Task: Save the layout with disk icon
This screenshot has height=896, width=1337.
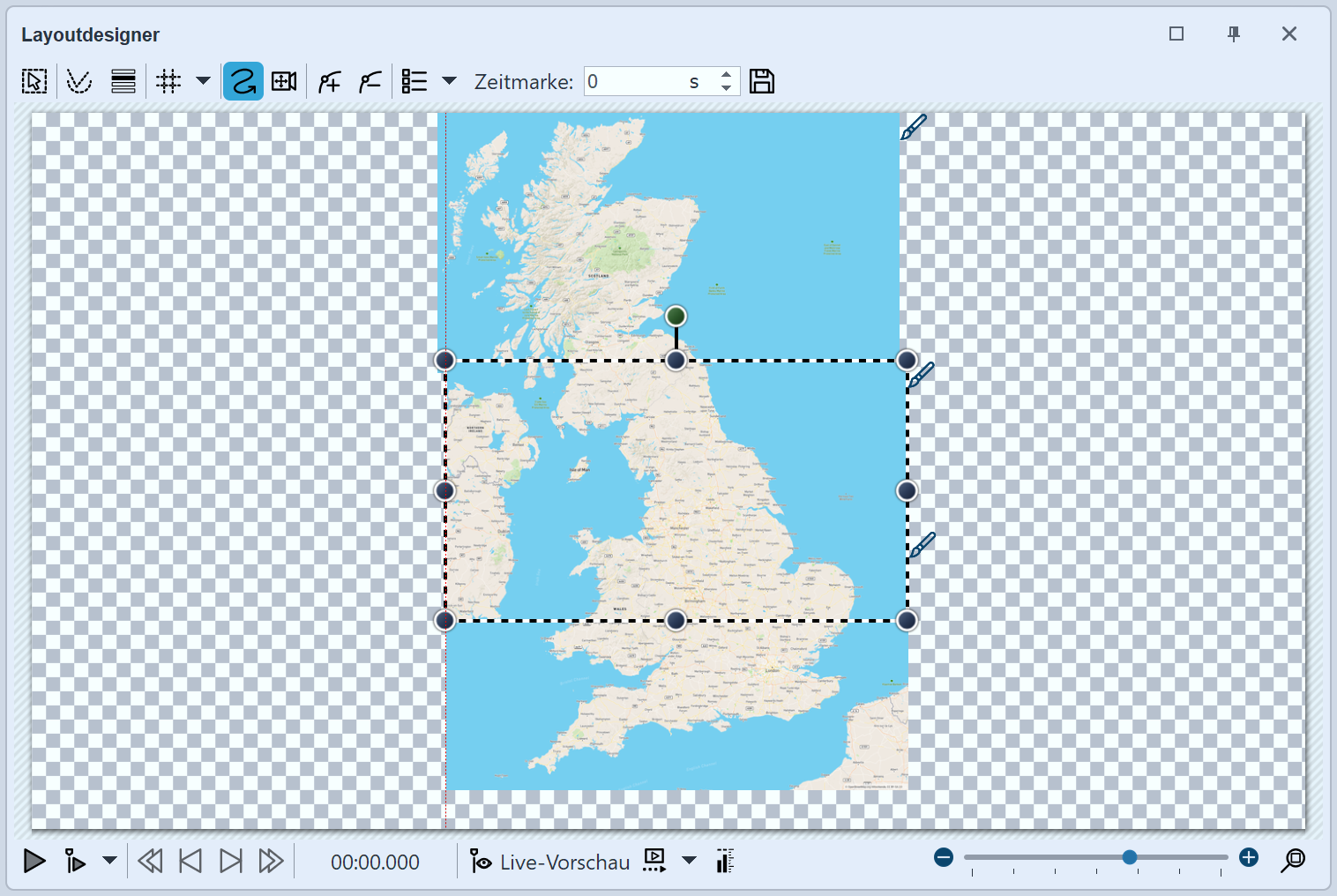Action: point(762,82)
